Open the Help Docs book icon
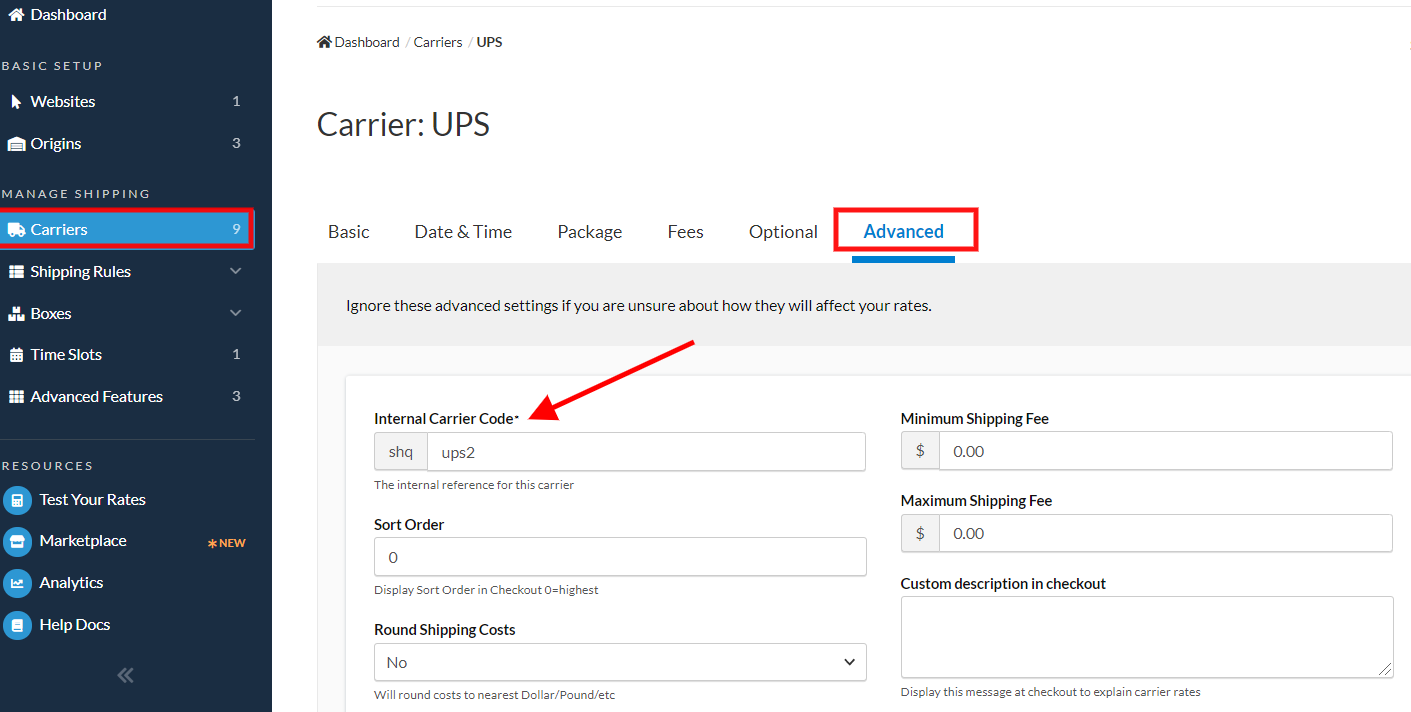This screenshot has width=1411, height=712. pyautogui.click(x=17, y=625)
